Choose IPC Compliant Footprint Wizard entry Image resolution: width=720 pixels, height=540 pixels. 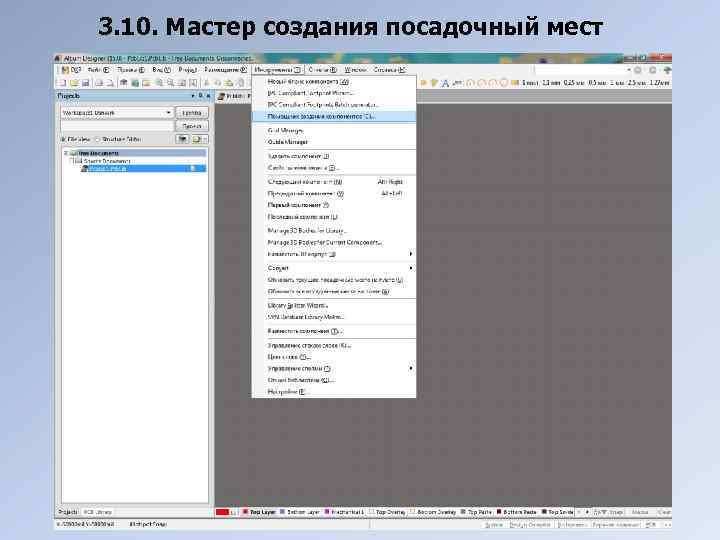tap(334, 93)
